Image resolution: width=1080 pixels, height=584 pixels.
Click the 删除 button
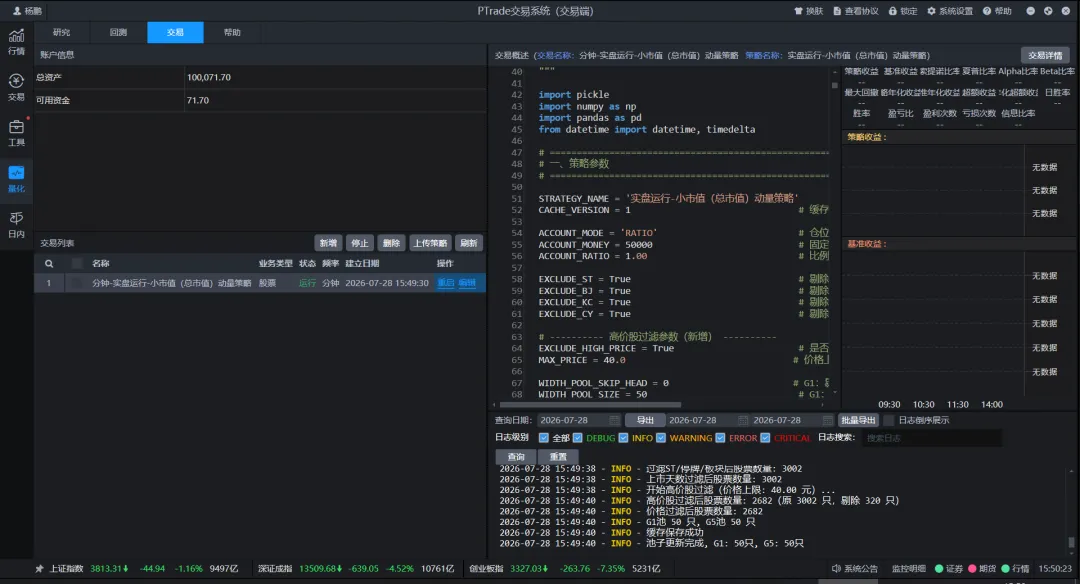point(391,243)
